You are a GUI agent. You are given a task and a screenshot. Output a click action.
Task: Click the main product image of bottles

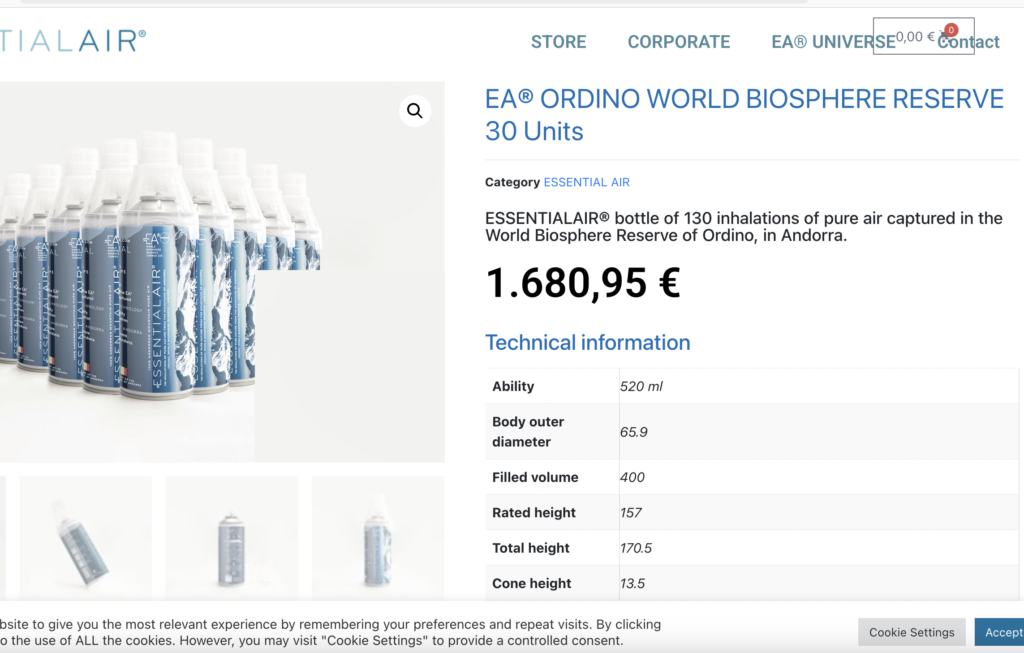tap(222, 270)
